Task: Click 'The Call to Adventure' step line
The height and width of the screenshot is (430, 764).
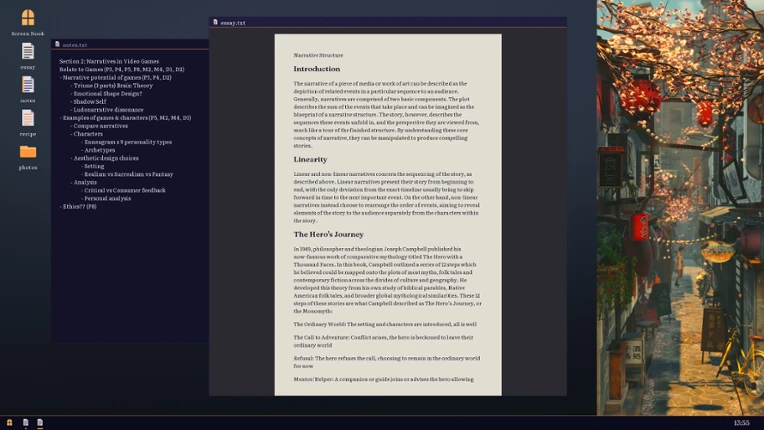Action: 383,341
